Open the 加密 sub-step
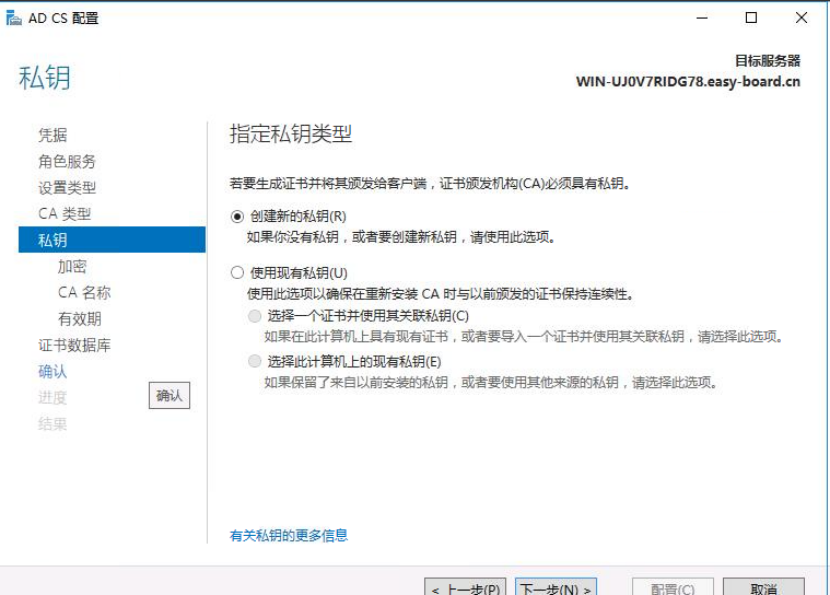830x595 pixels. (x=72, y=266)
